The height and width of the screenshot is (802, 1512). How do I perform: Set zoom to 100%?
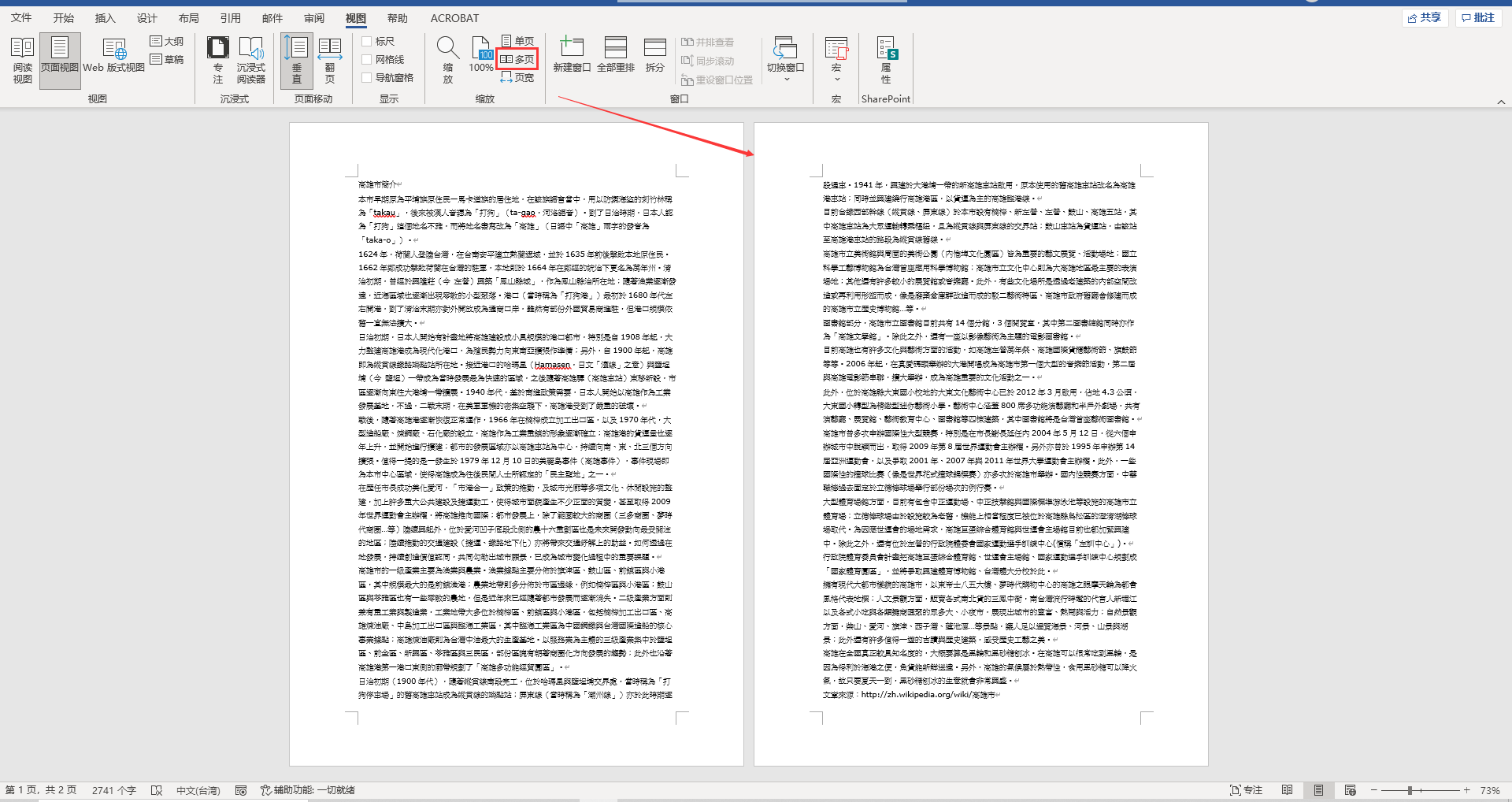click(x=481, y=55)
